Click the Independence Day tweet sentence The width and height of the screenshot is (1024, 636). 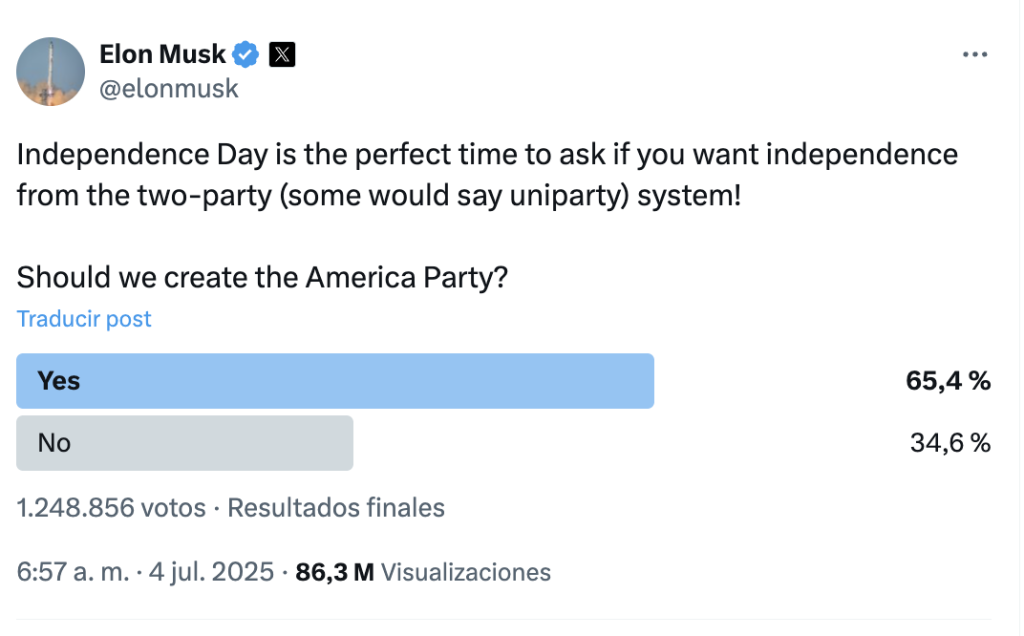point(487,156)
